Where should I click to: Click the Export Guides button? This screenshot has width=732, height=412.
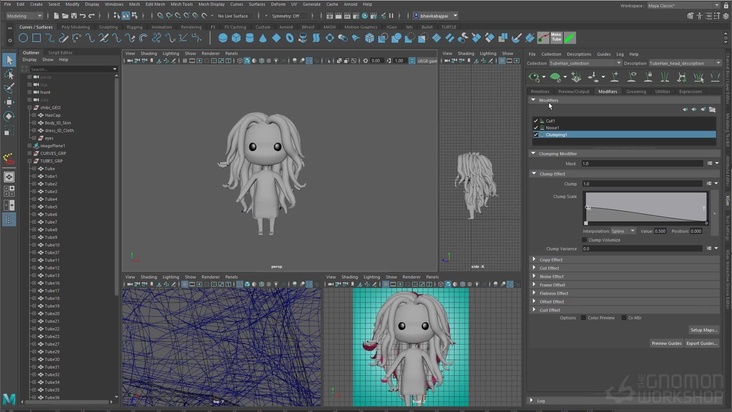[x=701, y=343]
